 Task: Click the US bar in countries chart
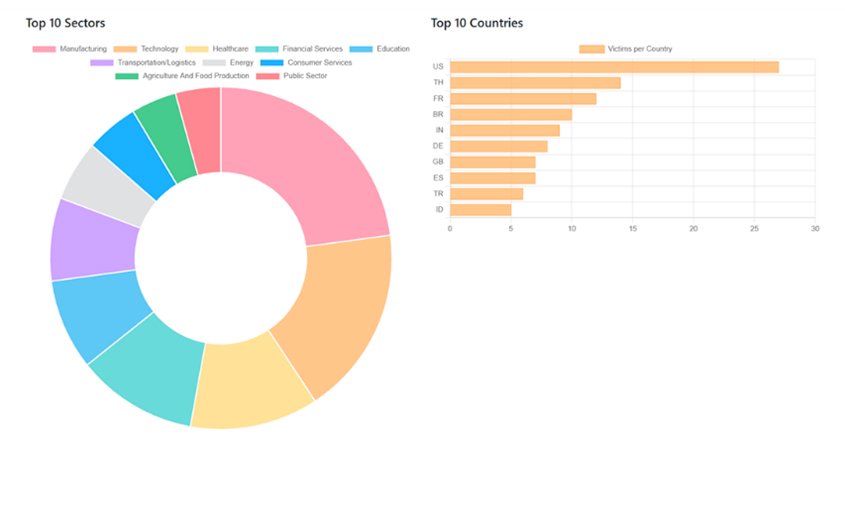pos(613,67)
